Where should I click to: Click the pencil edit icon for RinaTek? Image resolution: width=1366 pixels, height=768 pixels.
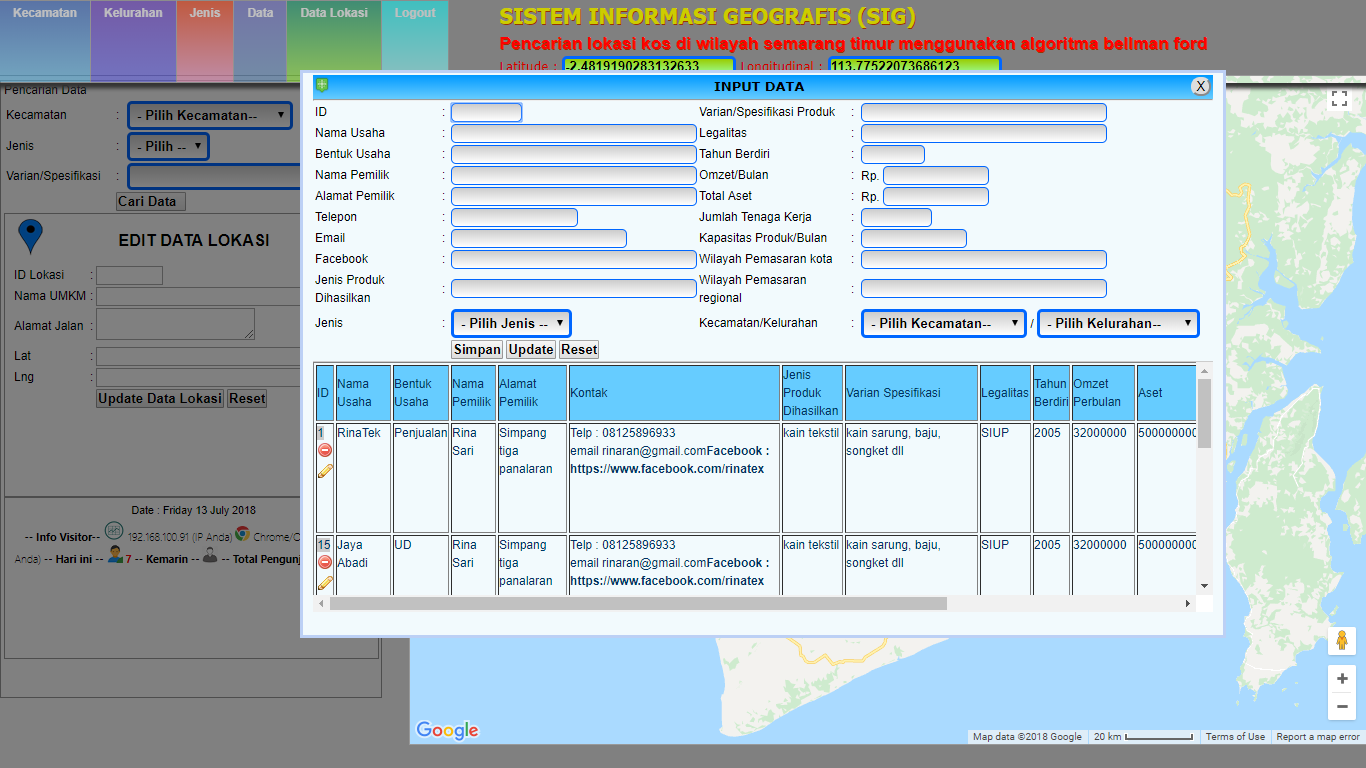tap(325, 470)
